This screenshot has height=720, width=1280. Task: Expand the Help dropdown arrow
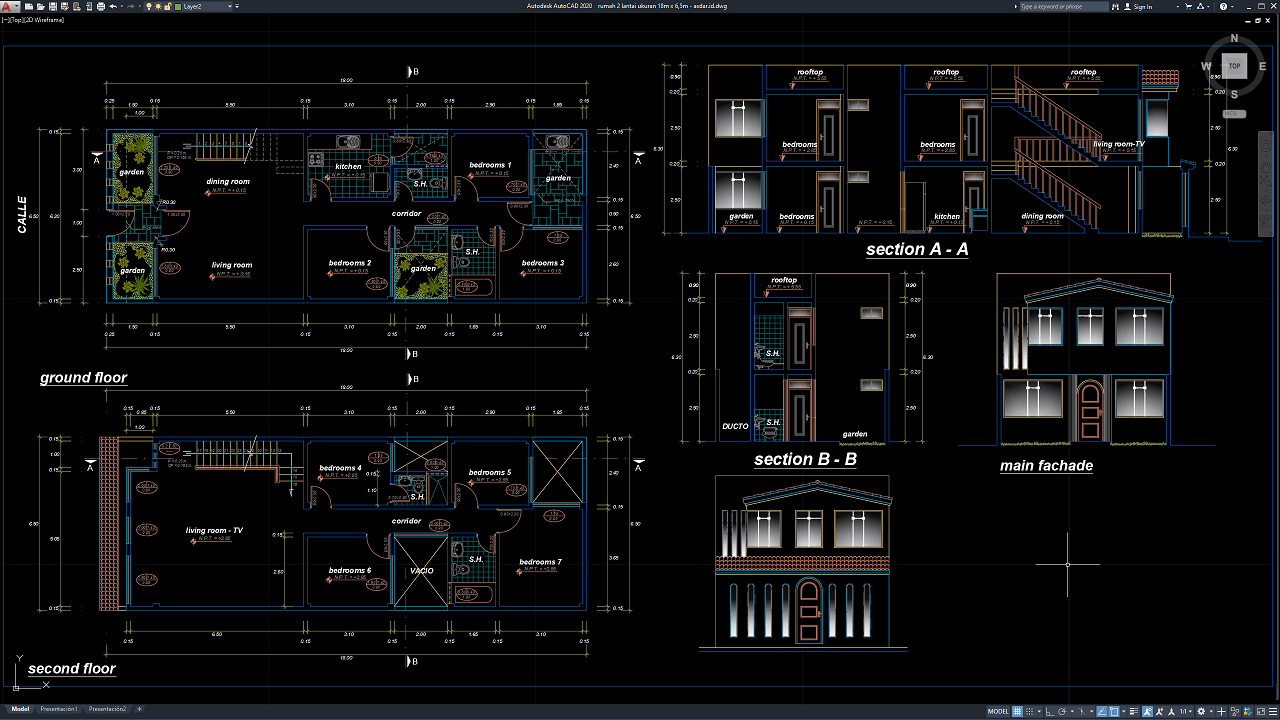(x=1232, y=6)
